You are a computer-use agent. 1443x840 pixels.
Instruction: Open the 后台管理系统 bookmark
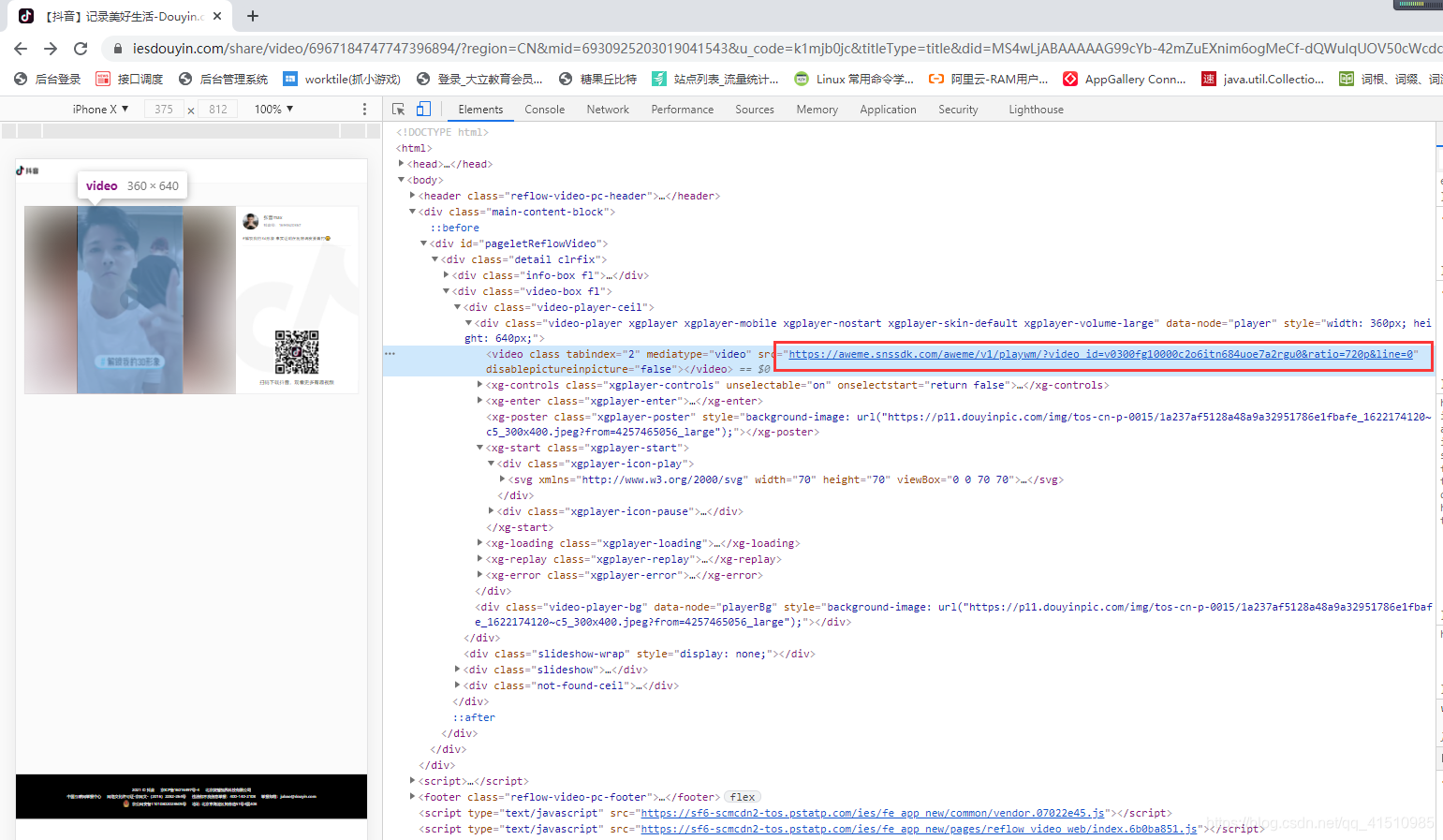pyautogui.click(x=223, y=80)
